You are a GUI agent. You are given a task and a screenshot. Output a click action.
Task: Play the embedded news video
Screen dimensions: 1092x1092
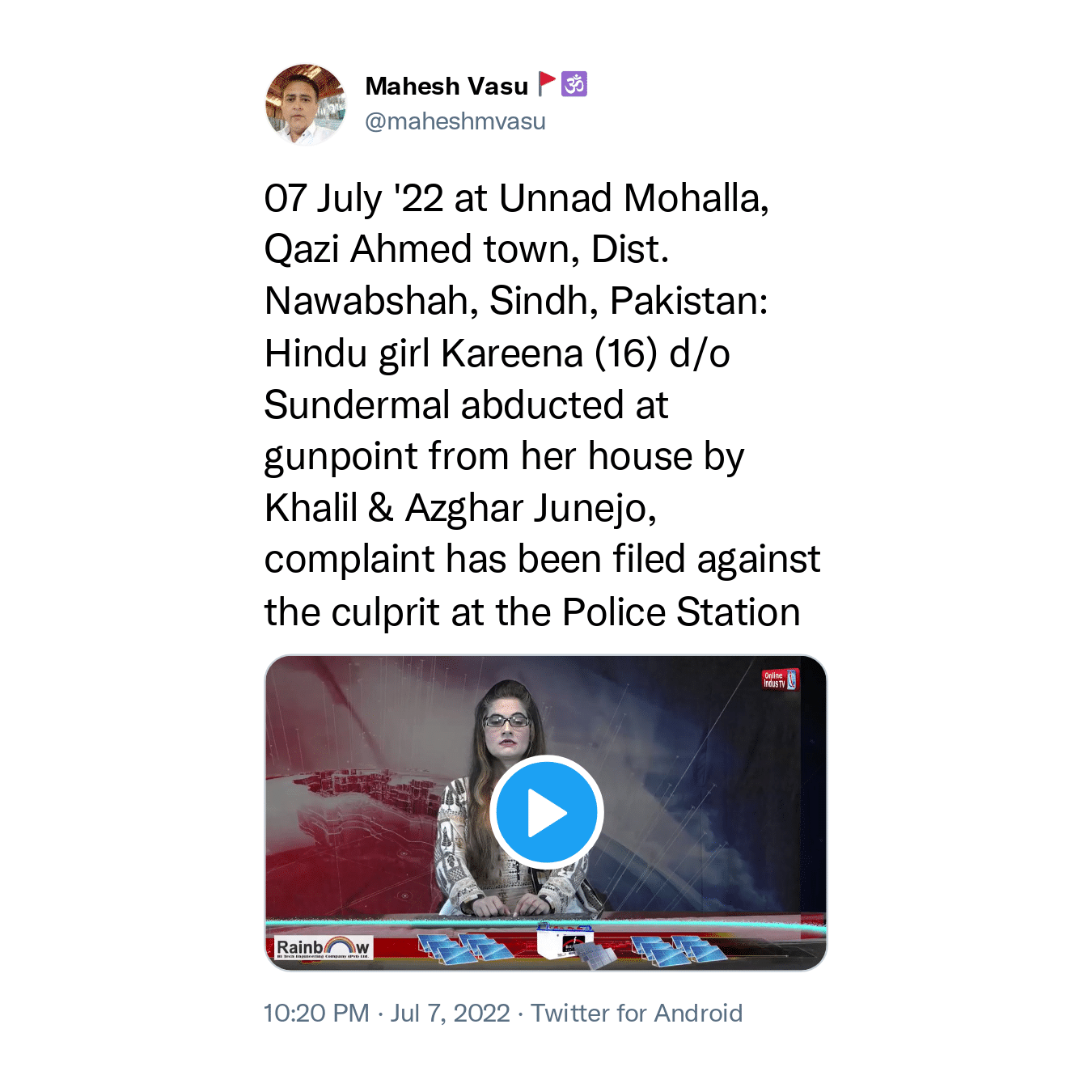pos(546,812)
